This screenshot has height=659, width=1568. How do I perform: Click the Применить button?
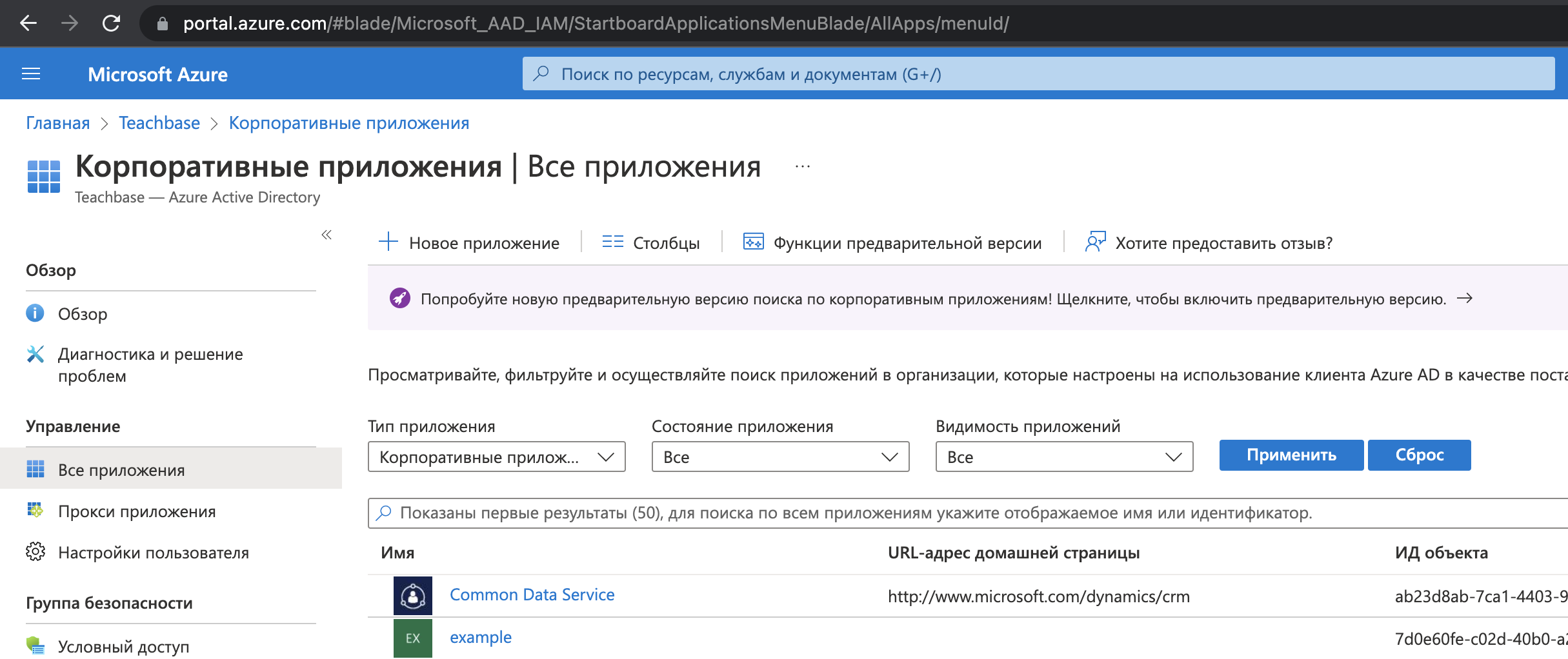1291,455
